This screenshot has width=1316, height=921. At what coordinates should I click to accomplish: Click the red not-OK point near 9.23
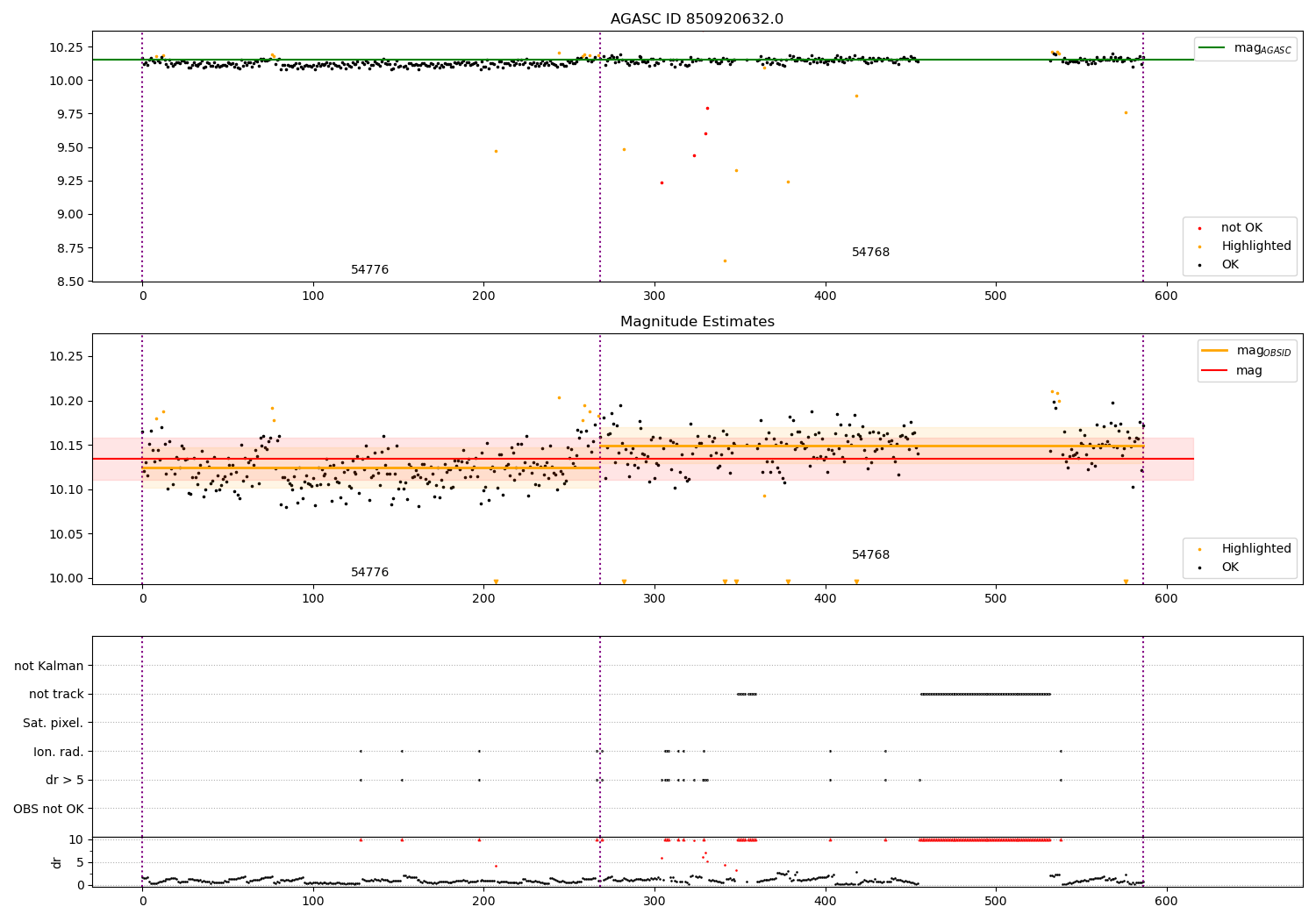click(x=662, y=183)
